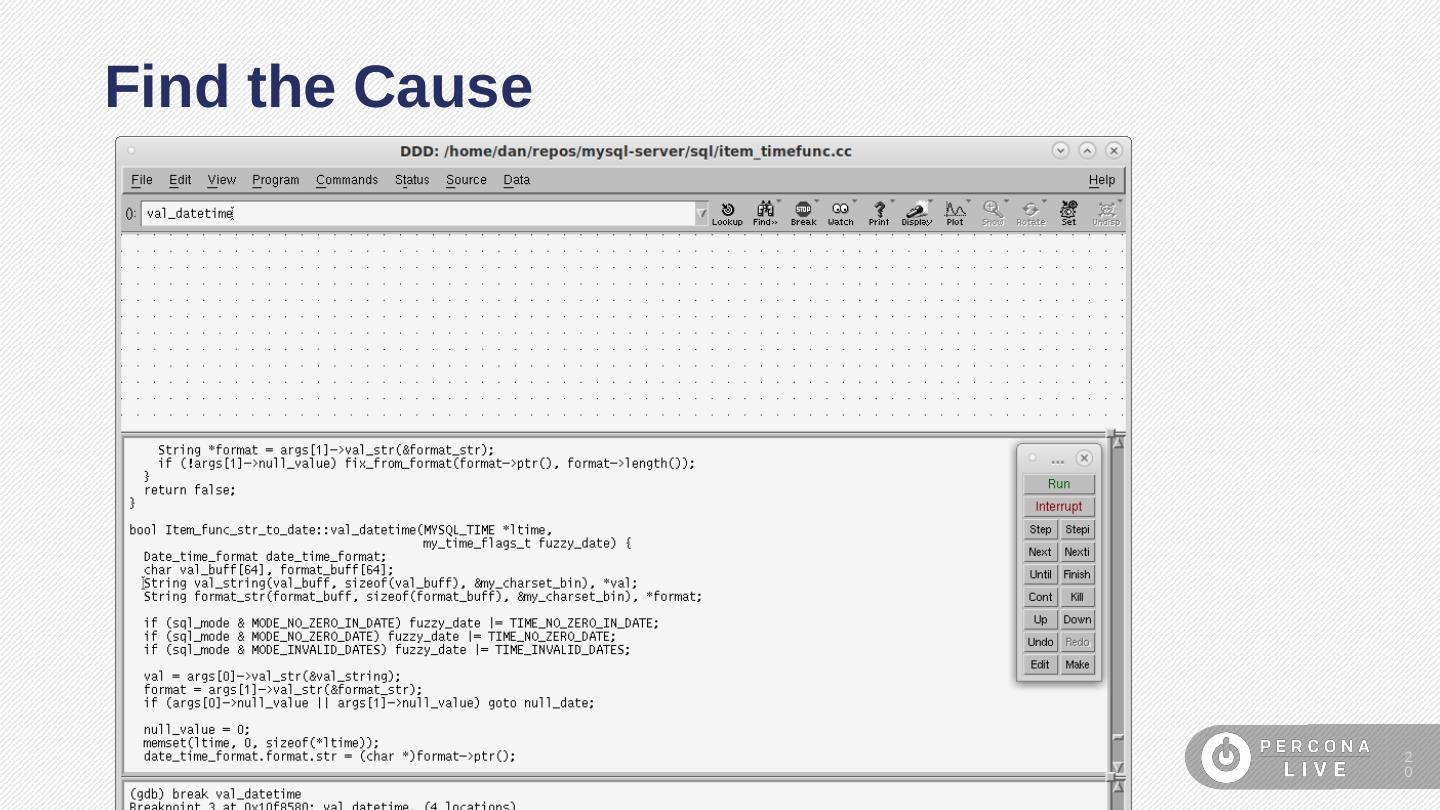Open the small arrow next to Display
The image size is (1440, 810).
click(x=931, y=202)
